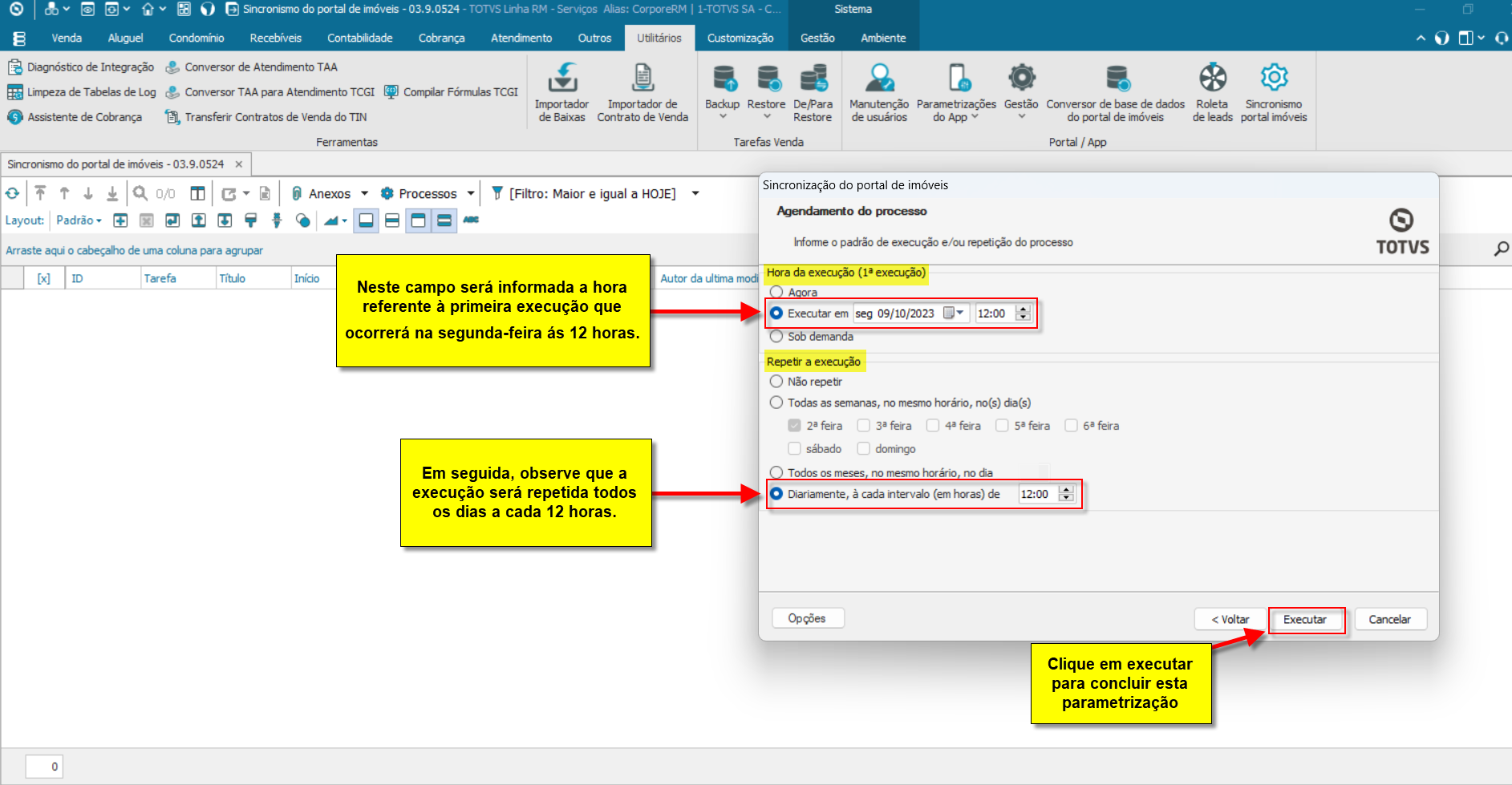Click the Voltar button
Image resolution: width=1512 pixels, height=785 pixels.
click(x=1230, y=620)
